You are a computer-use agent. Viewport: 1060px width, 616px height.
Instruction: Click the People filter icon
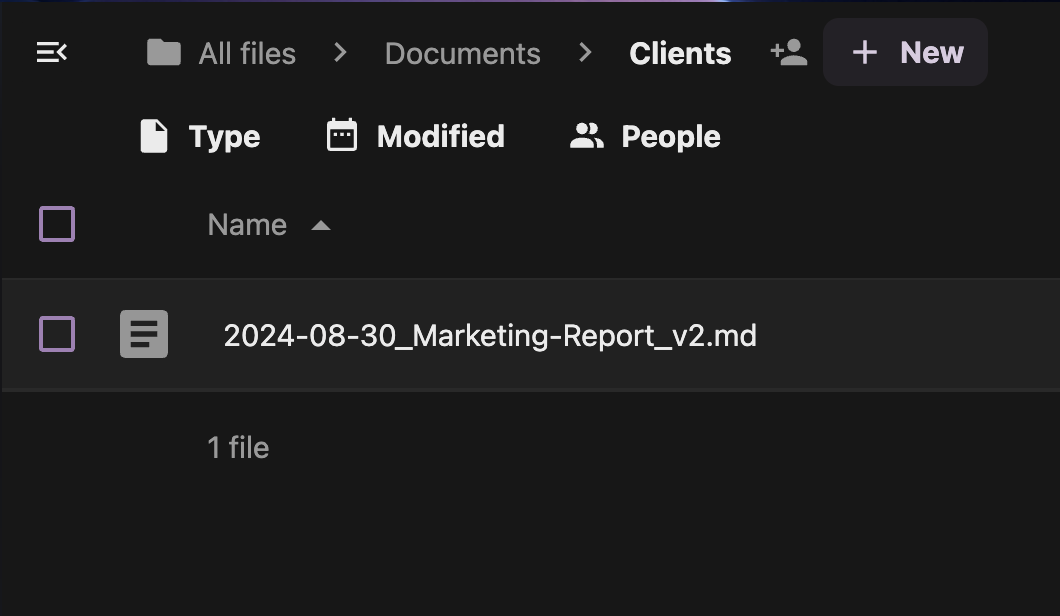coord(586,136)
